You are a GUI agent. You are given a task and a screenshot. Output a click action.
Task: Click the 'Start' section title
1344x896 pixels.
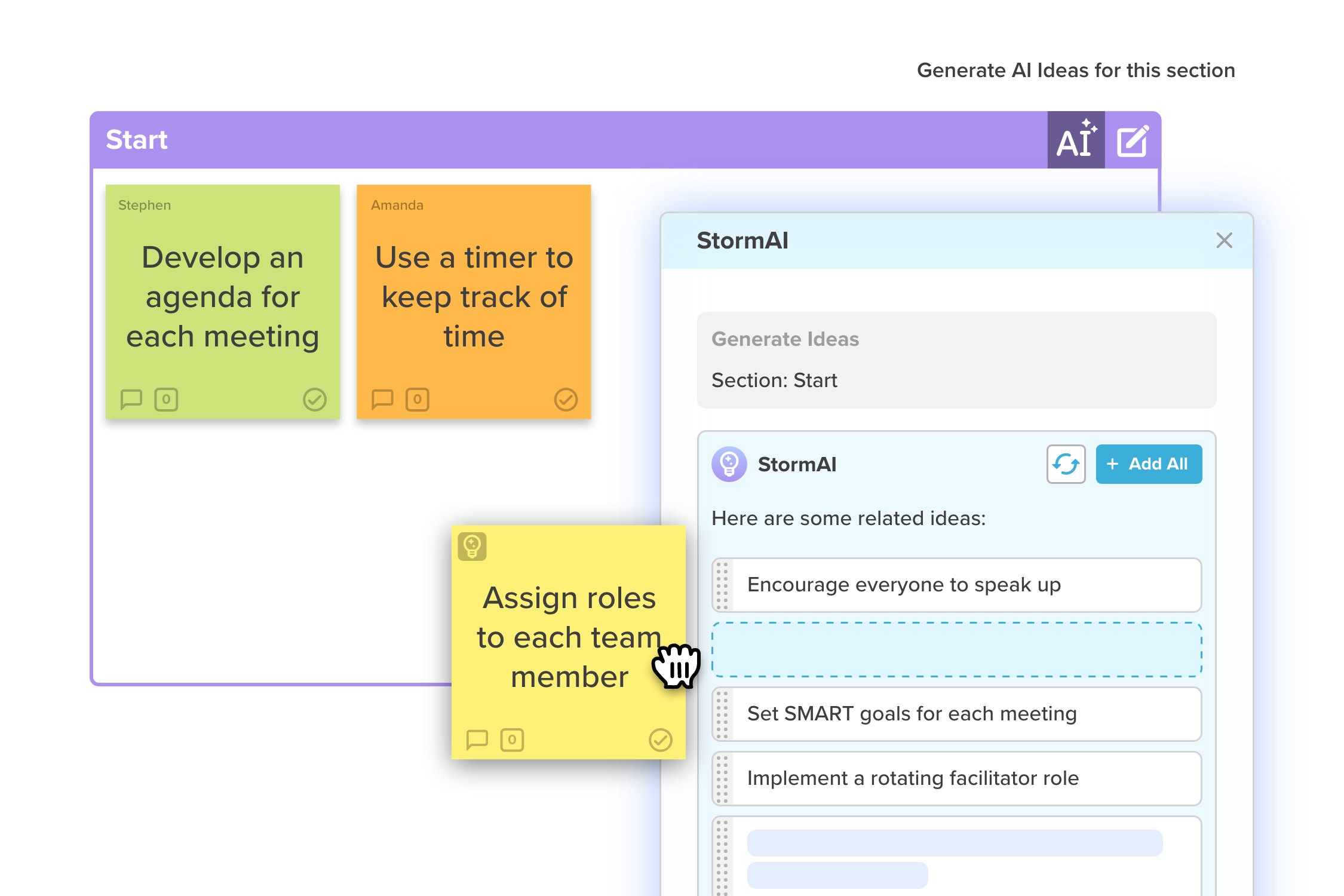point(137,140)
